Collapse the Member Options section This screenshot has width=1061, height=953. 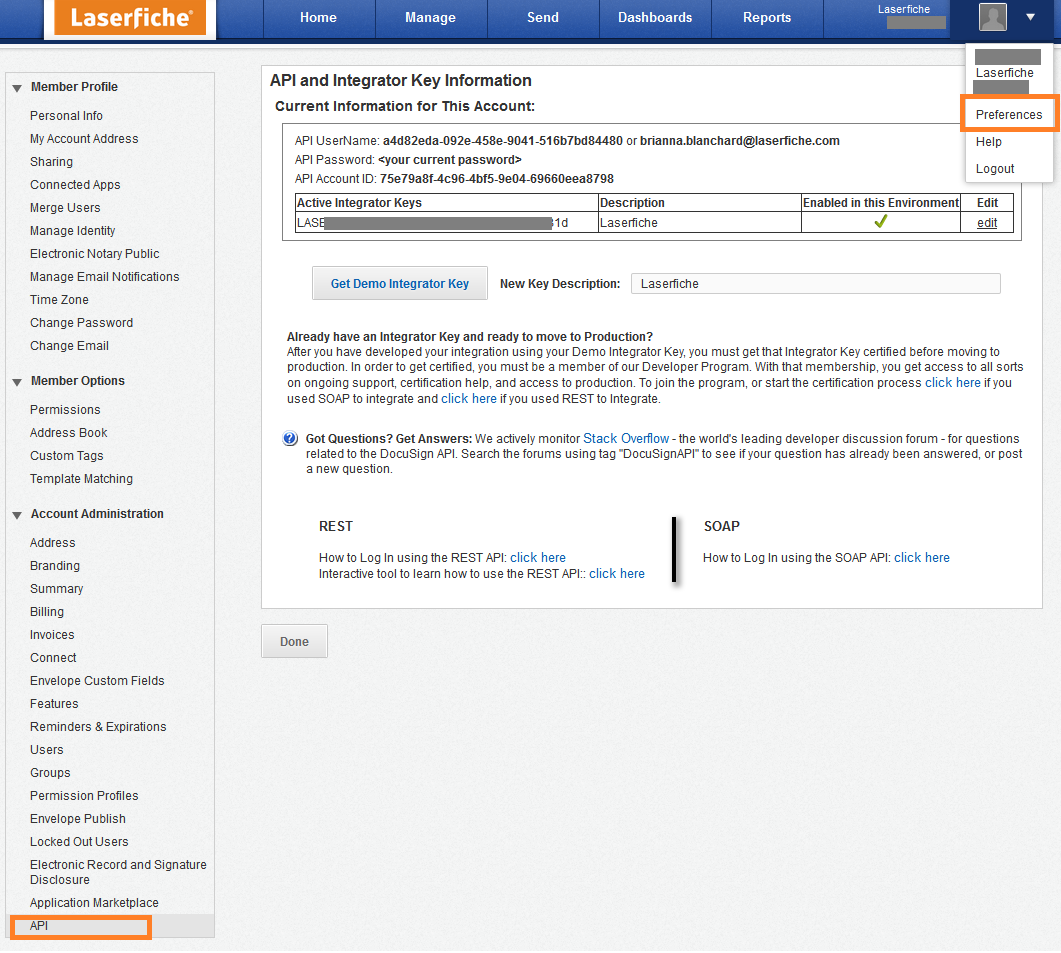(x=17, y=382)
